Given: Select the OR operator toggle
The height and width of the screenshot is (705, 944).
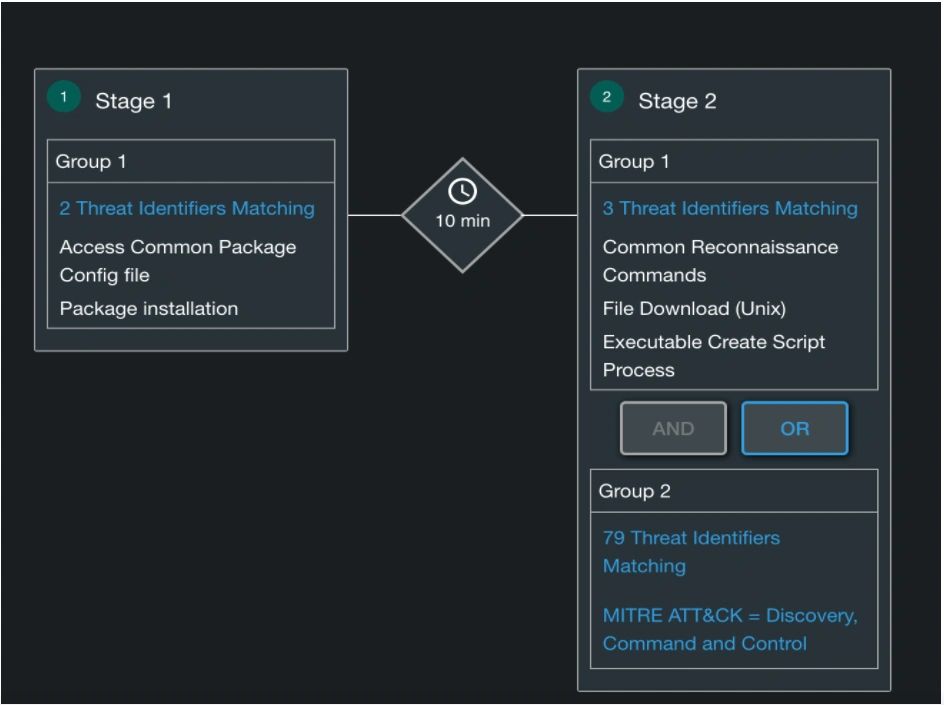Looking at the screenshot, I should [794, 428].
